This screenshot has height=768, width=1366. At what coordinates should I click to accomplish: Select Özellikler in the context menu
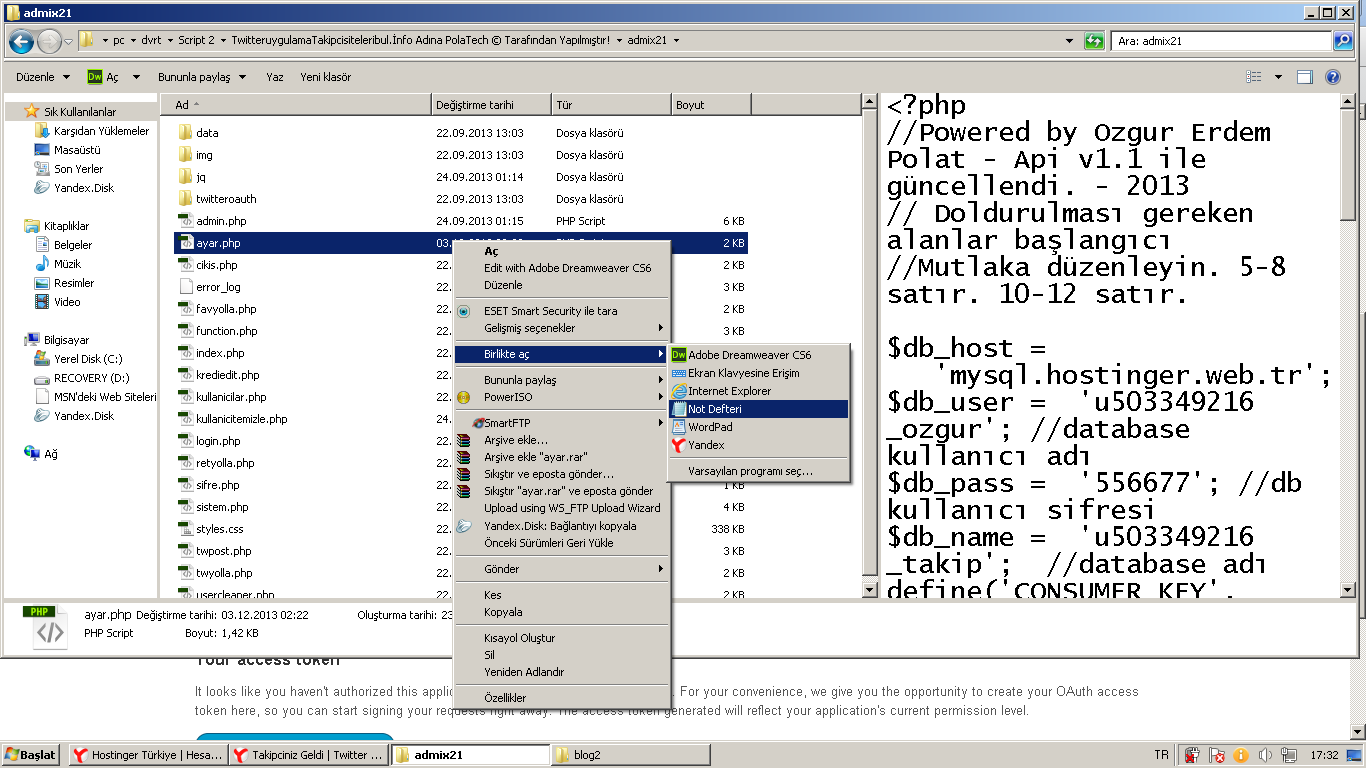click(x=561, y=698)
